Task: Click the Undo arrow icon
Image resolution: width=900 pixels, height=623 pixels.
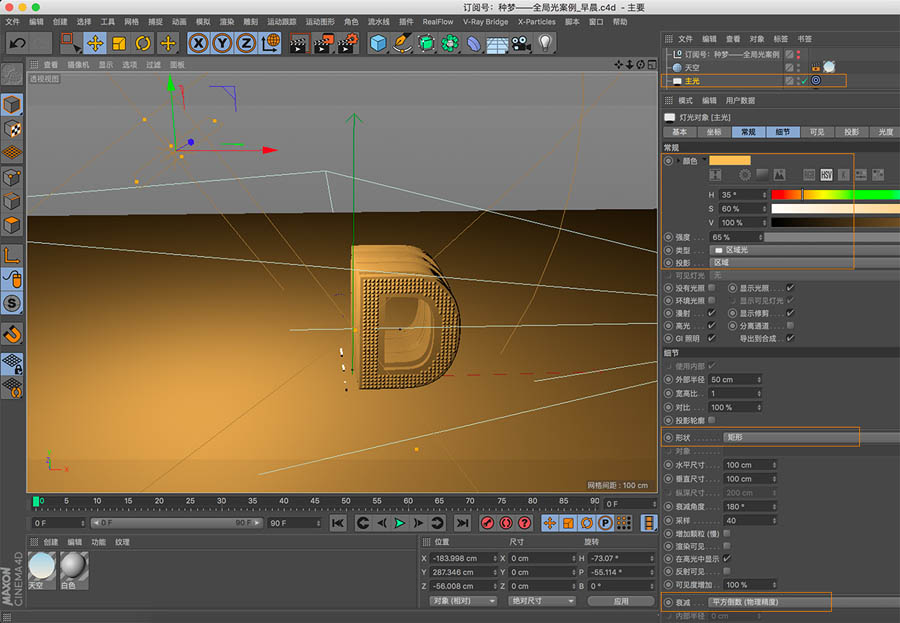Action: 17,41
